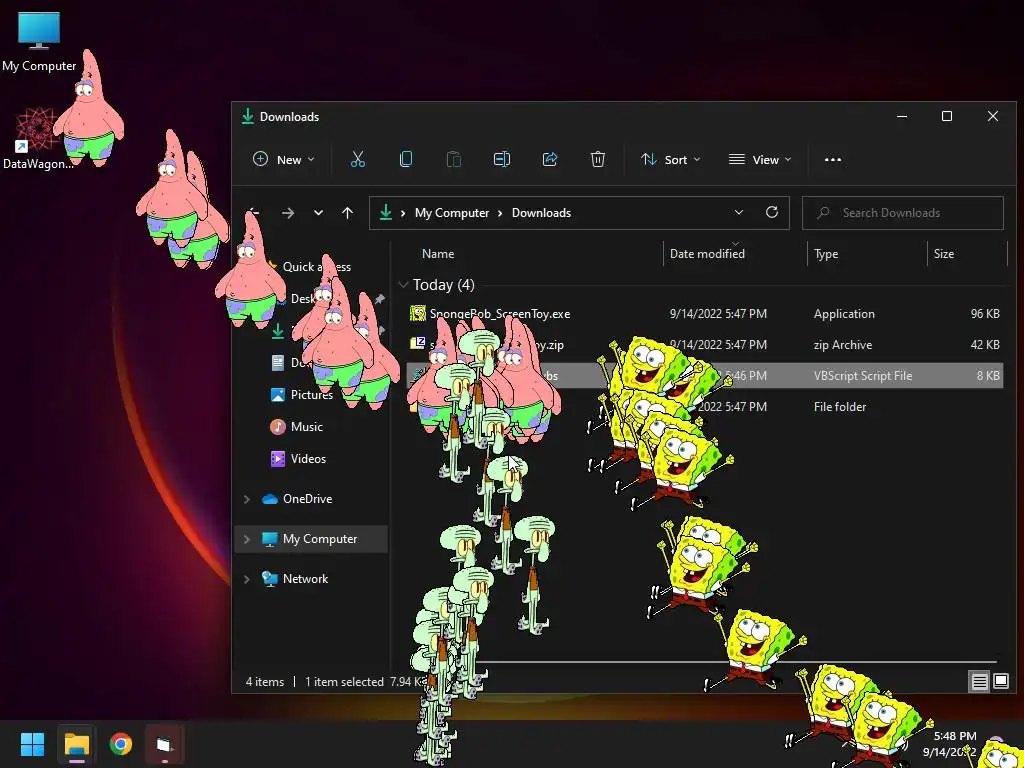Screen dimensions: 1024x768
Task: Click the Cut scissors icon in toolbar
Action: pyautogui.click(x=357, y=159)
